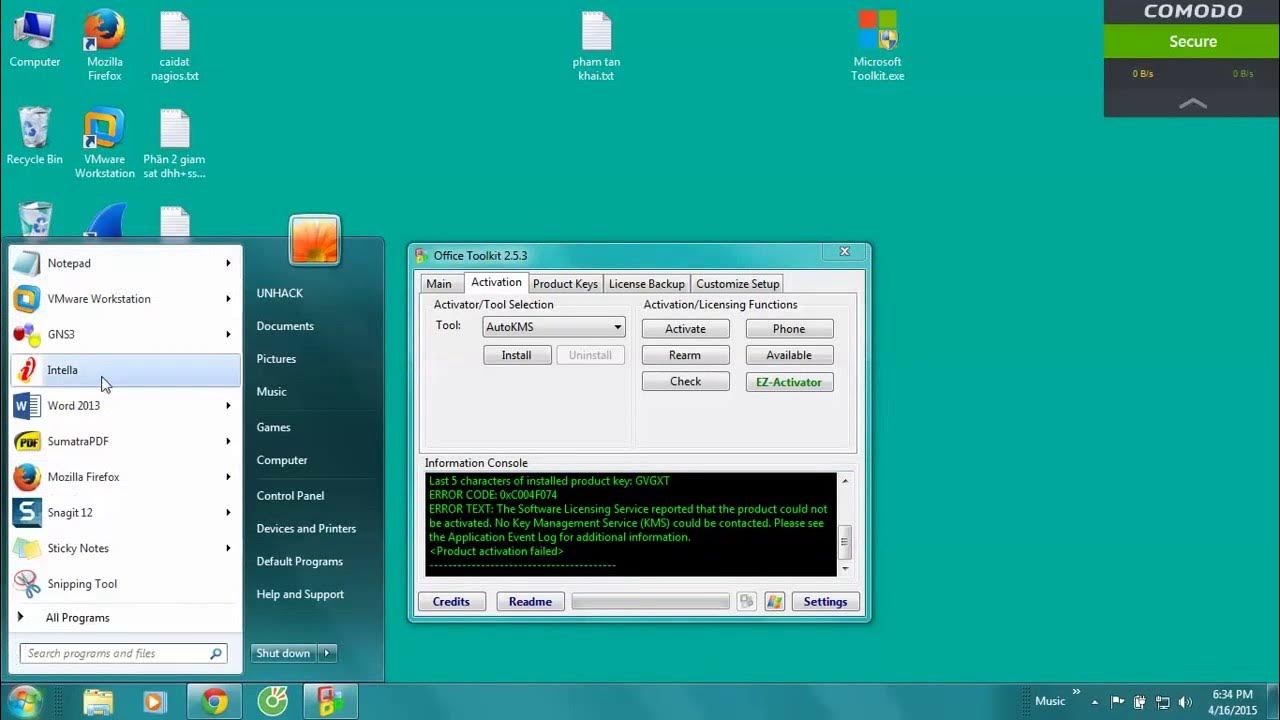Click the Action Center flag tray icon
Image resolution: width=1280 pixels, height=720 pixels.
(x=1118, y=702)
